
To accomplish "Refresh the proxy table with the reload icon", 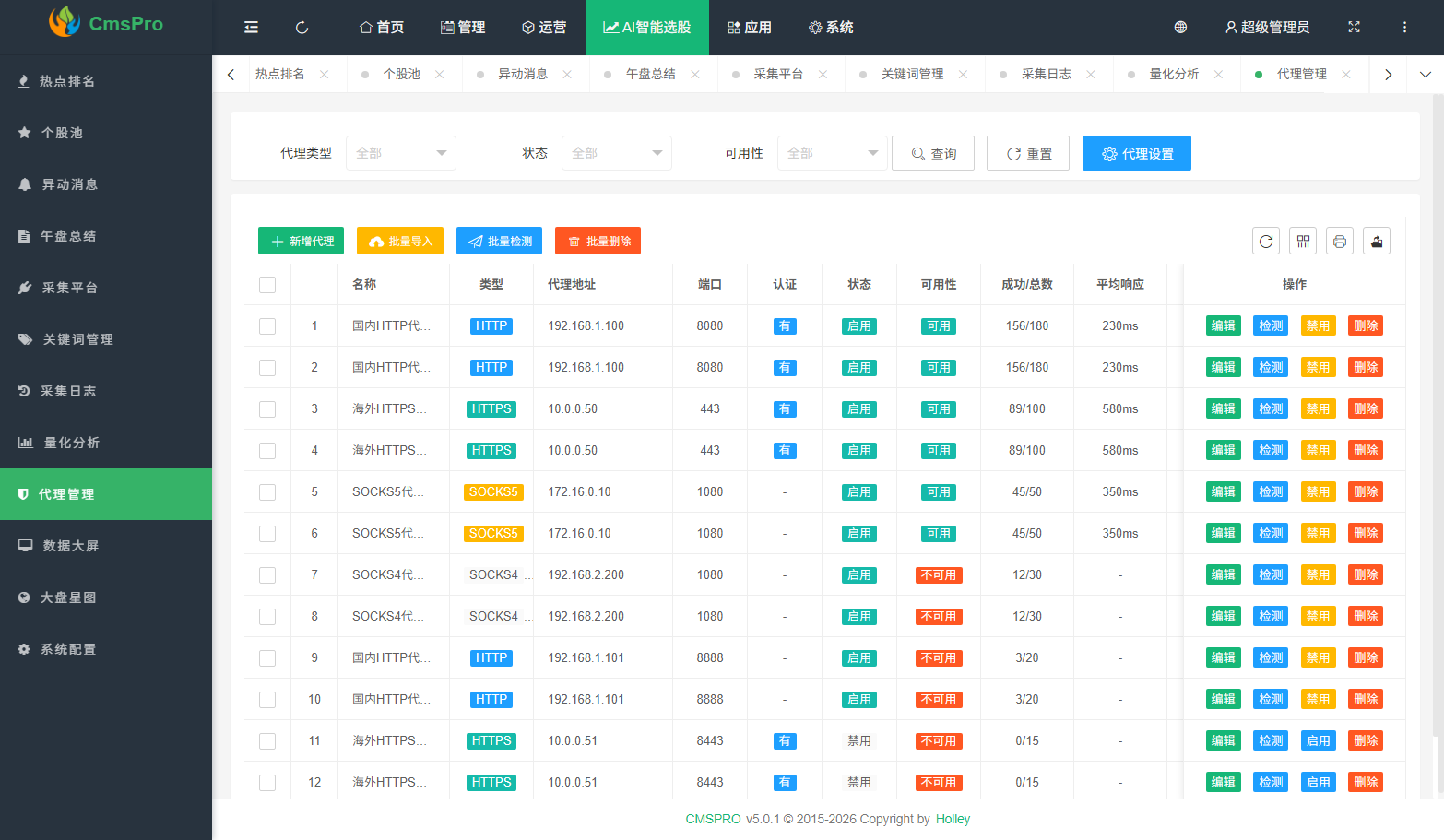I will [1266, 241].
